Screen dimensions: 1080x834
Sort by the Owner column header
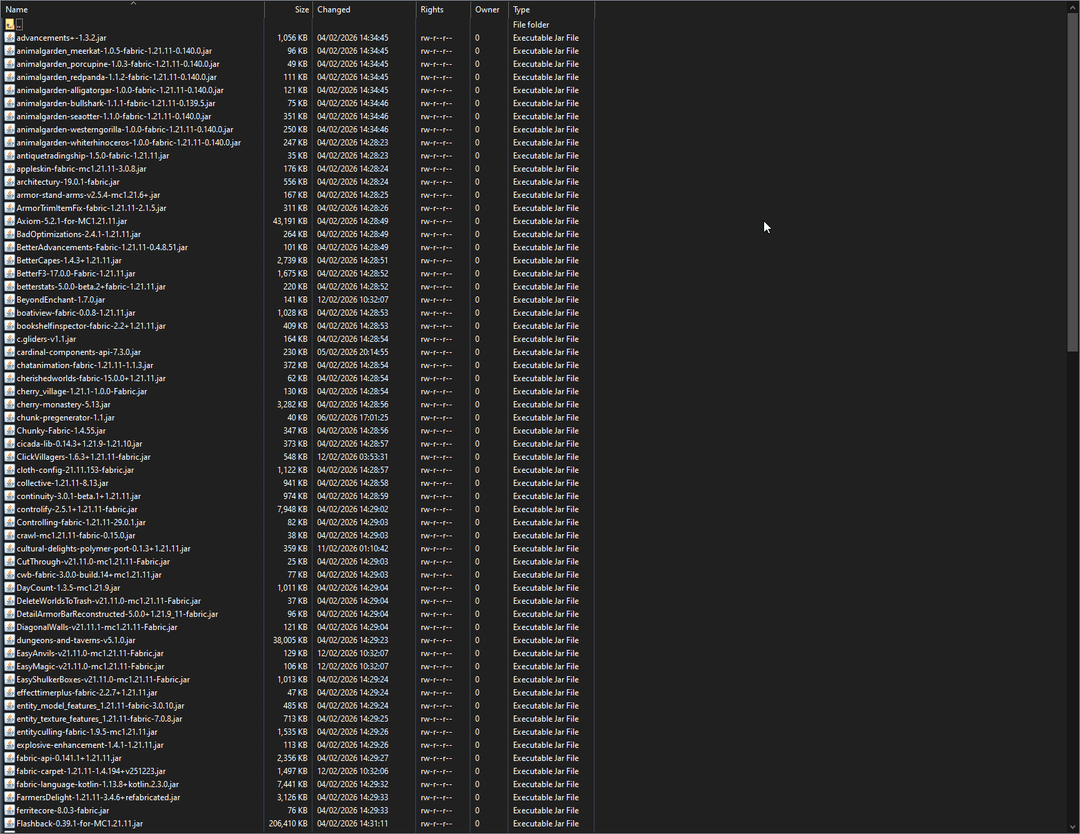click(x=487, y=10)
